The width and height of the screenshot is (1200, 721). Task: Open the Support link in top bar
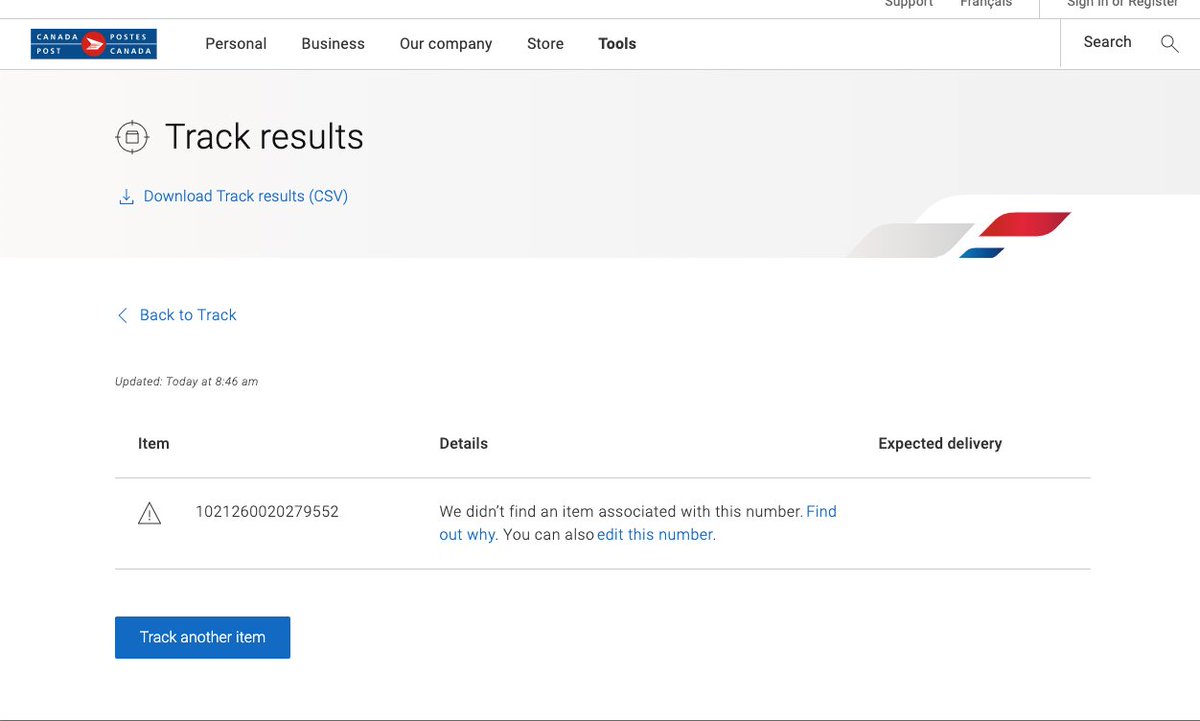coord(909,4)
